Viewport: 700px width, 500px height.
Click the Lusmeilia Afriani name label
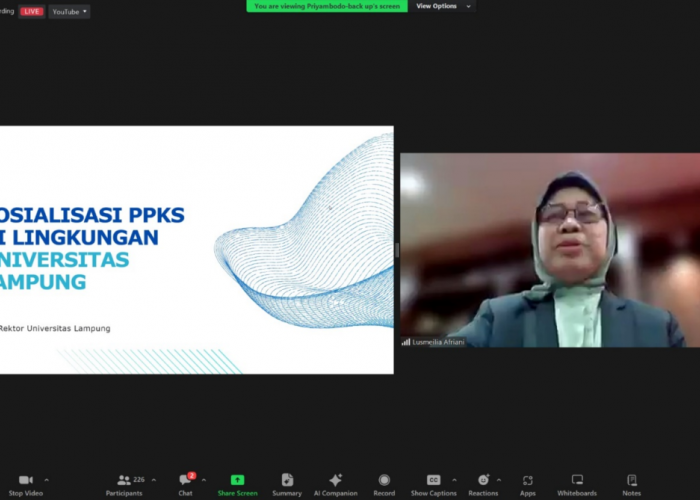tap(438, 342)
